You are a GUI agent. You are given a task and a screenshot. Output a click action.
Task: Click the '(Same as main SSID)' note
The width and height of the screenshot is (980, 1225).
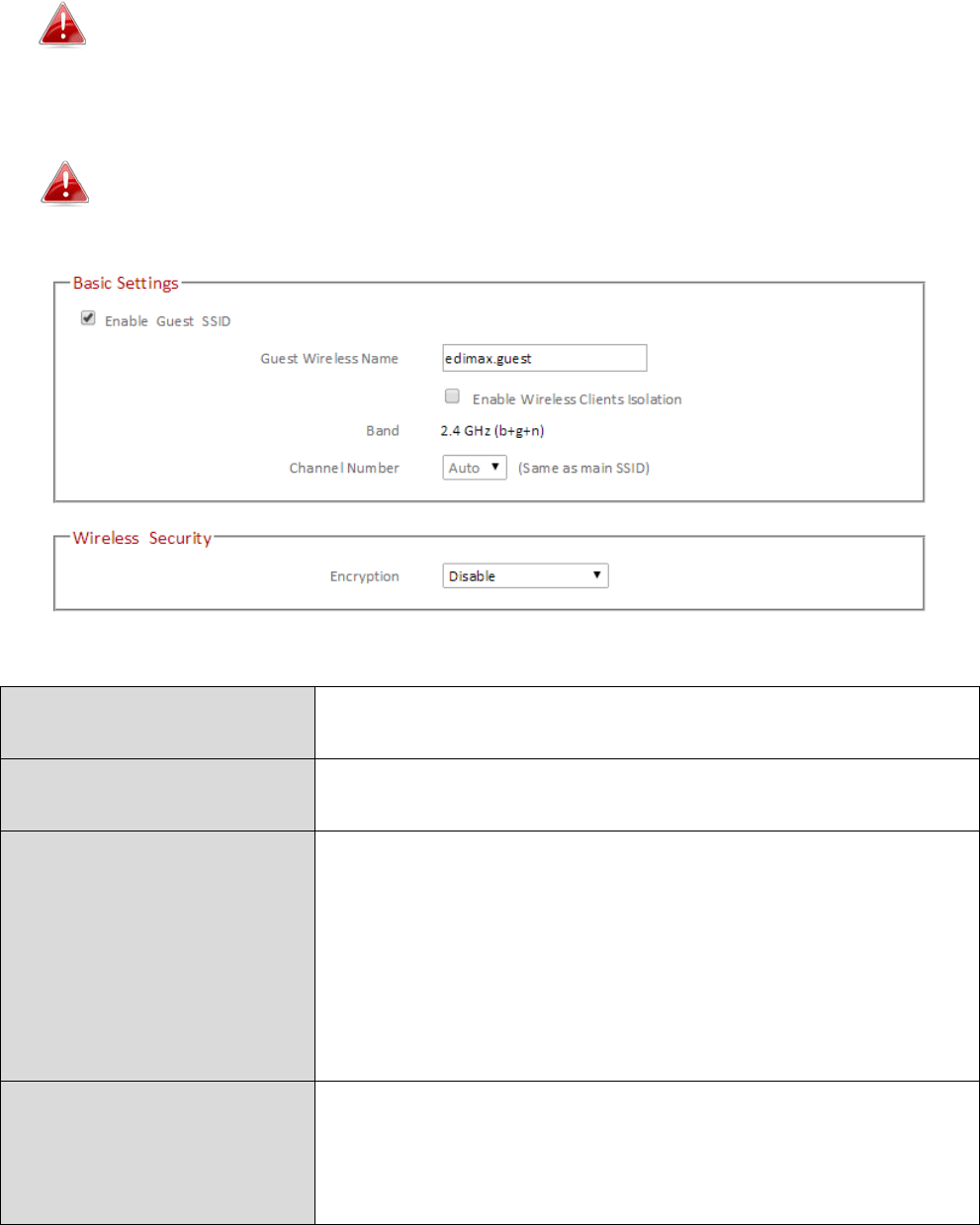[583, 469]
